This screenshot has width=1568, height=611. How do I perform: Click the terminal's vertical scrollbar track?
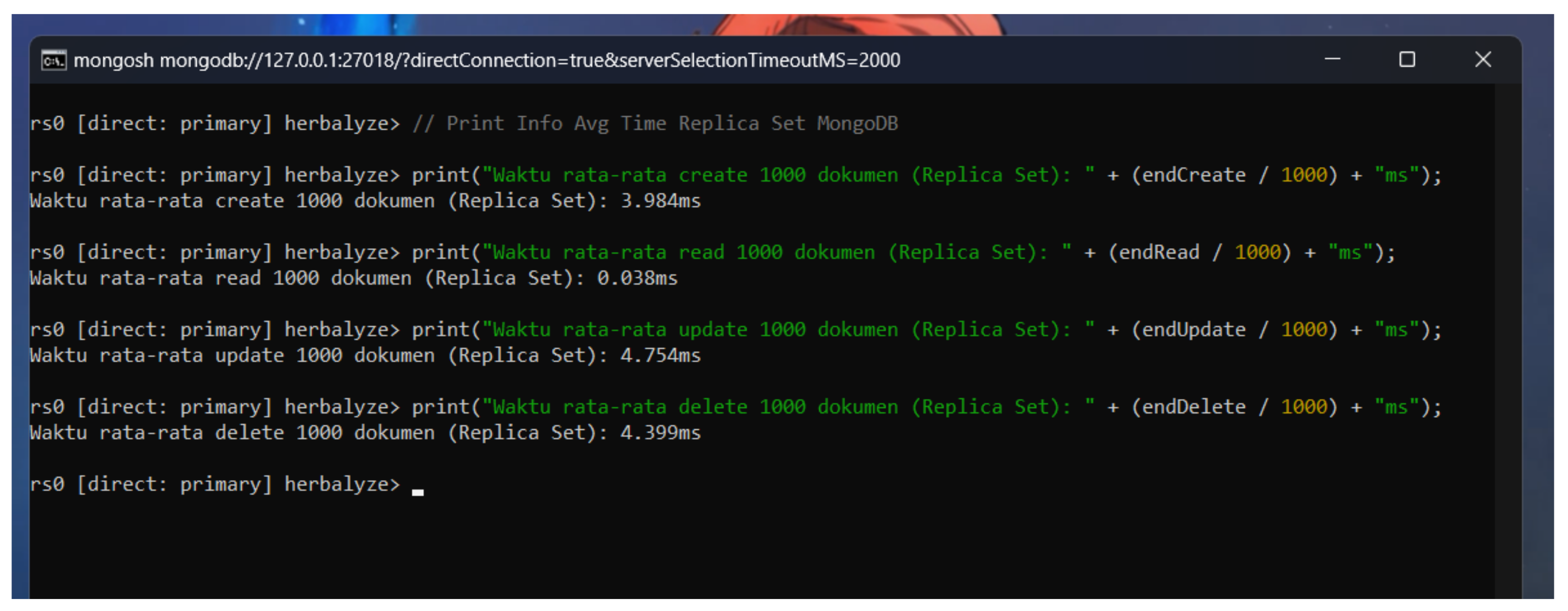pos(1507,341)
